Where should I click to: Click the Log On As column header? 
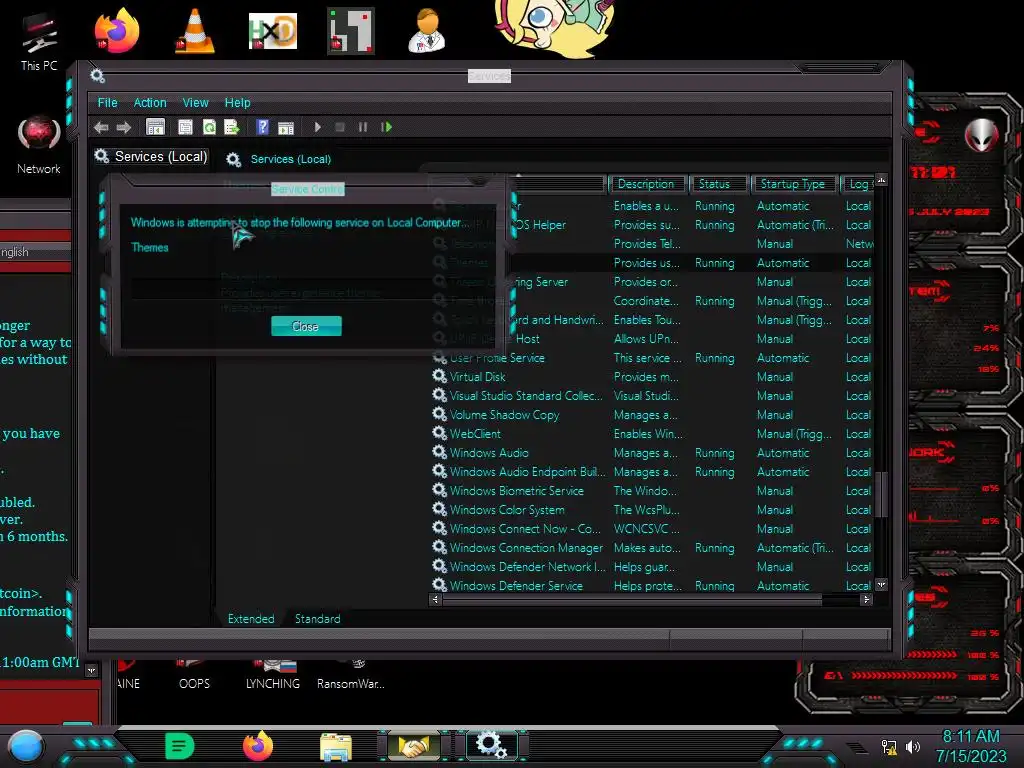[858, 184]
